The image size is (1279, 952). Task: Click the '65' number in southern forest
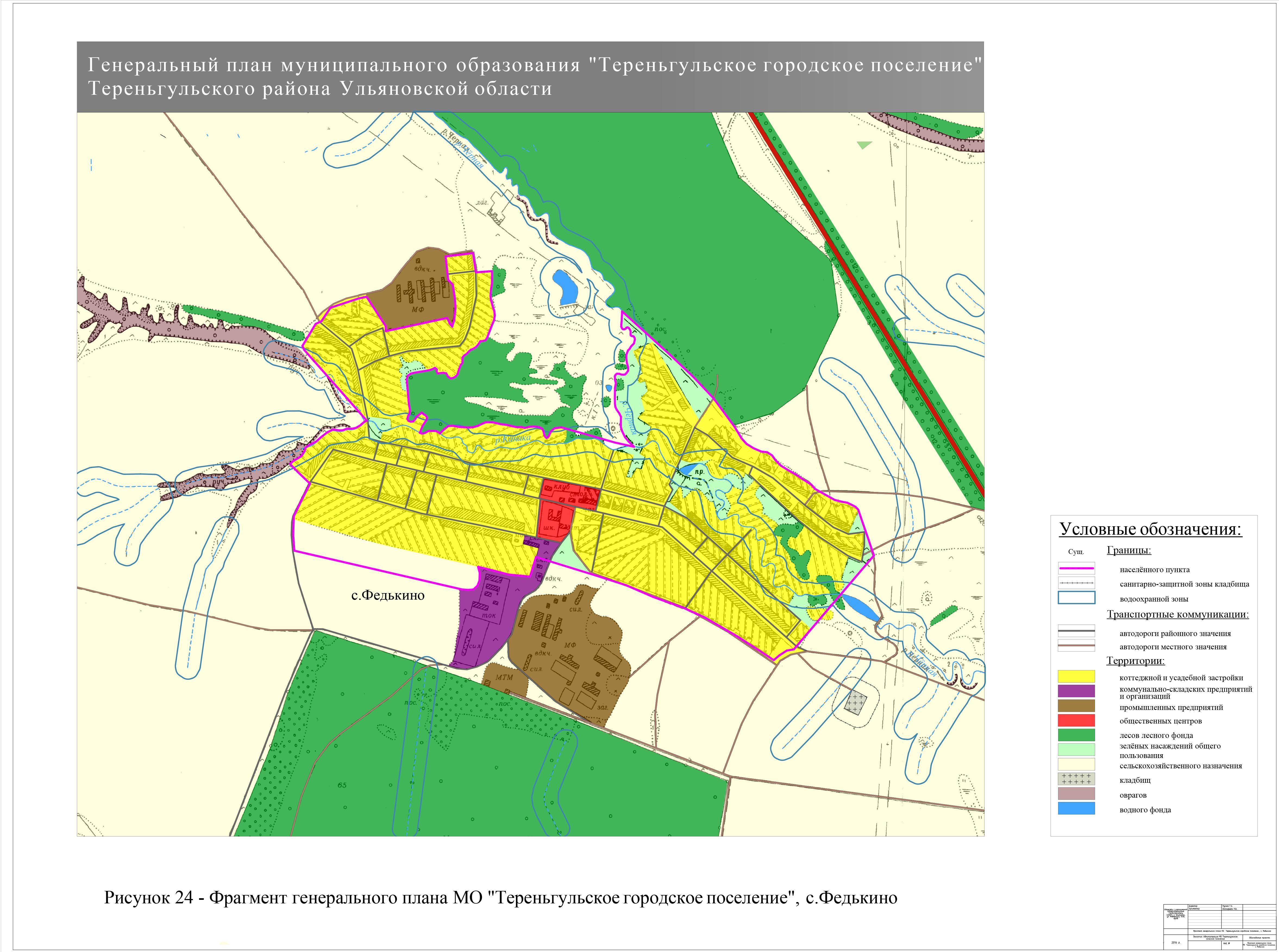pos(342,785)
